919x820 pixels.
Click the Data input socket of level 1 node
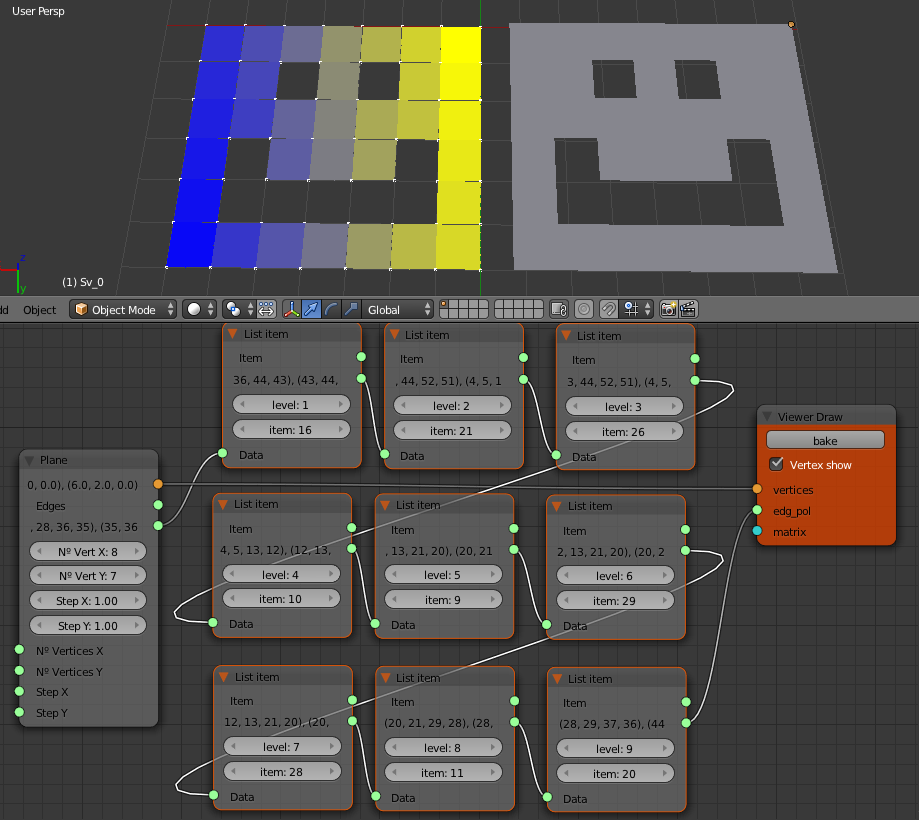[223, 453]
